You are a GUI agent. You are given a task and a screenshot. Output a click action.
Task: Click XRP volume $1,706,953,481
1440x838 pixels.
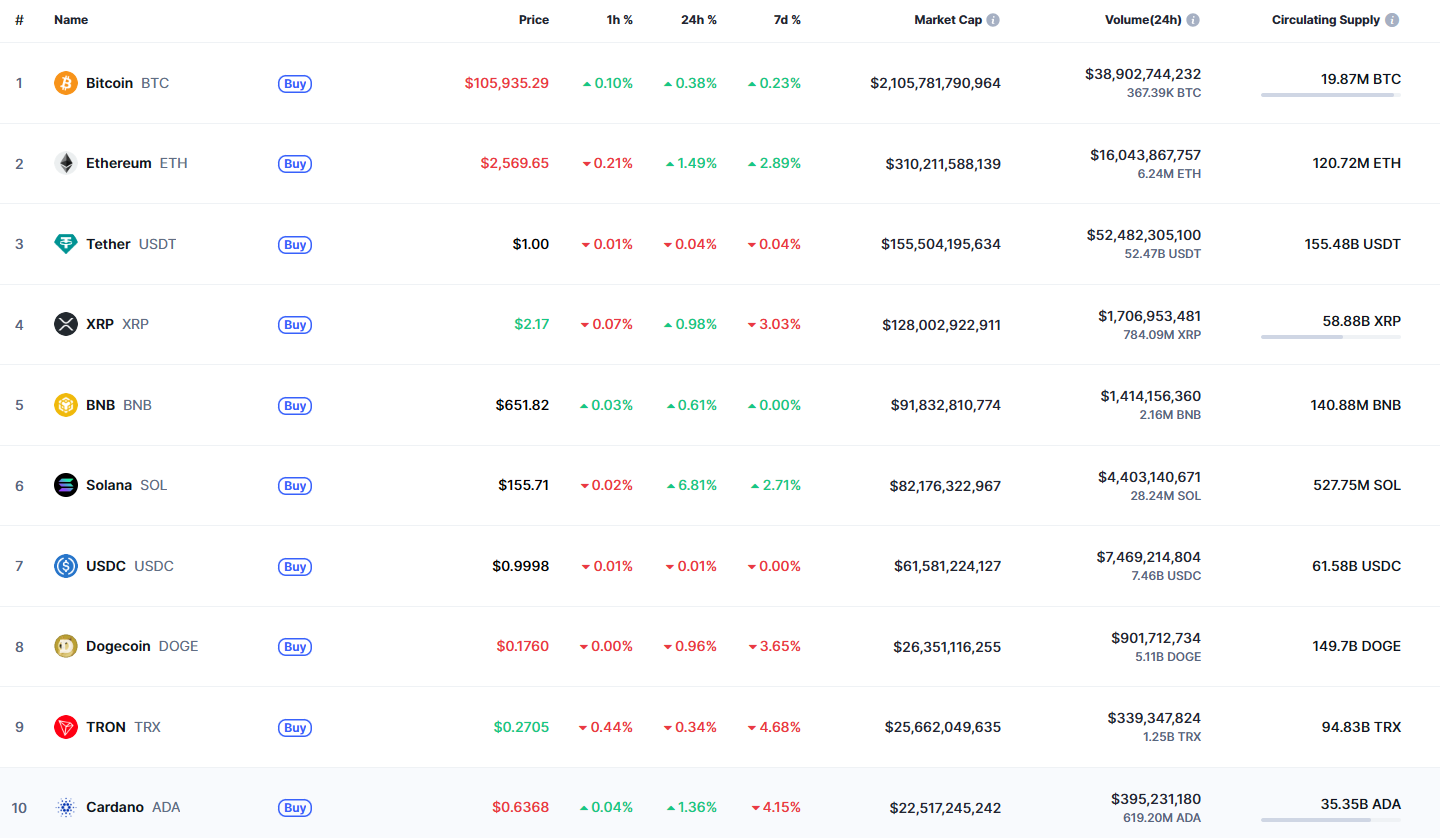1150,316
